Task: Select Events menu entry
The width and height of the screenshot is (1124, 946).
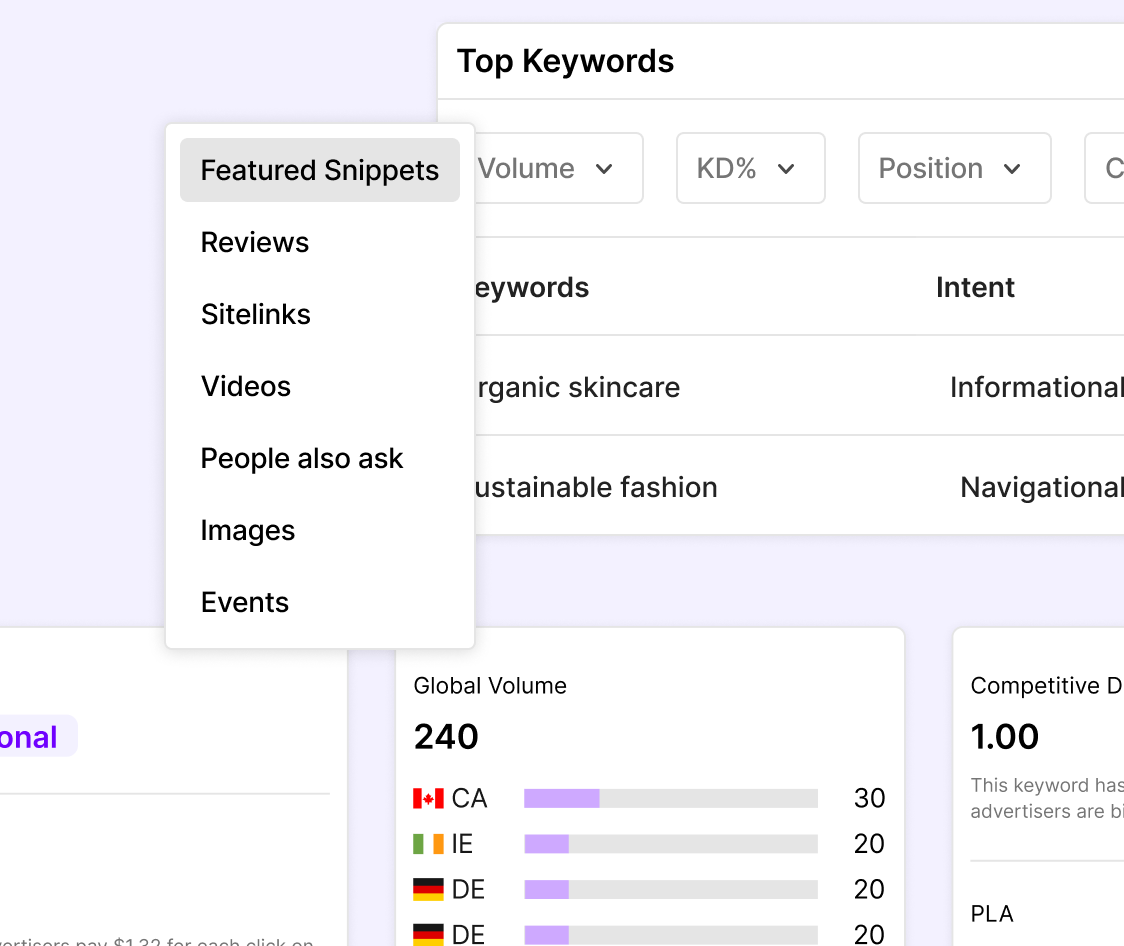Action: [x=244, y=602]
